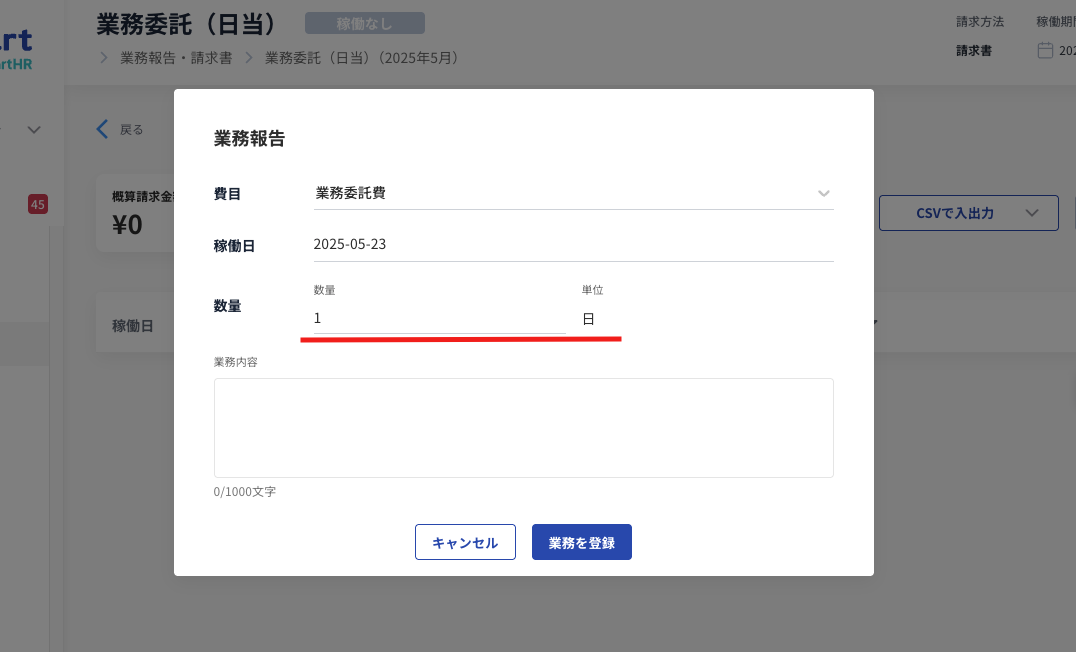The image size is (1076, 652).
Task: Expand the sidebar chevron-down arrow
Action: [x=34, y=129]
